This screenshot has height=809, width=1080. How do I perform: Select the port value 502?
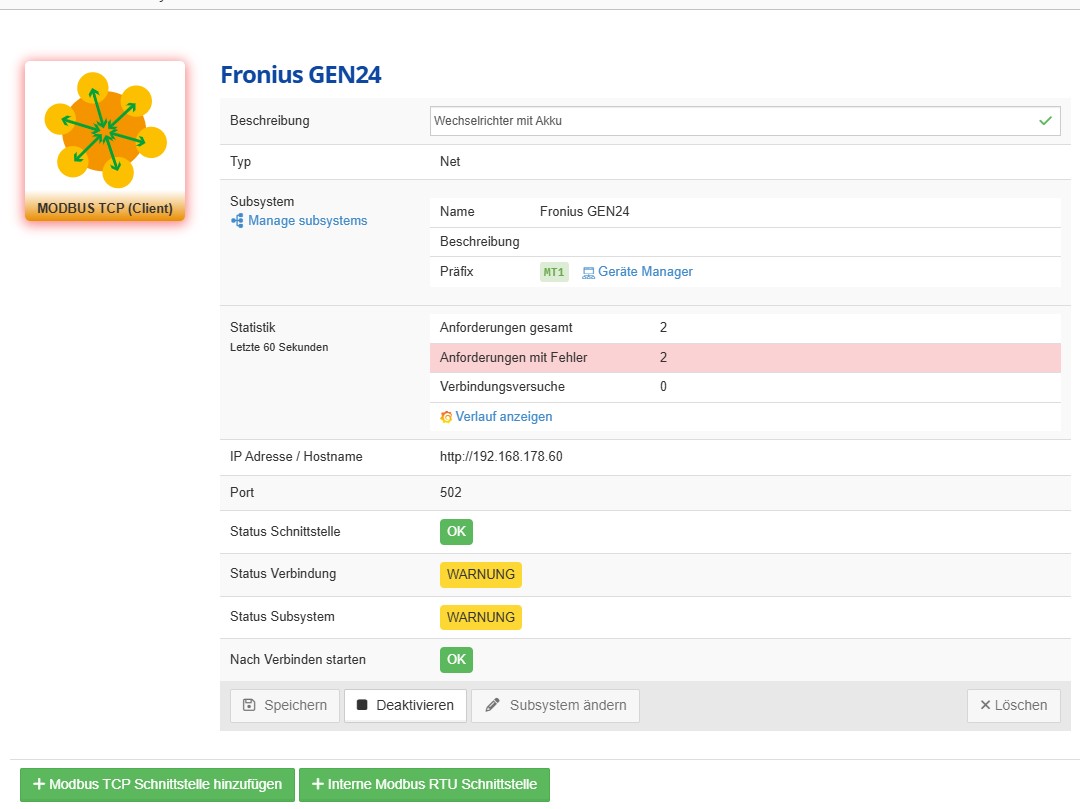tap(450, 493)
